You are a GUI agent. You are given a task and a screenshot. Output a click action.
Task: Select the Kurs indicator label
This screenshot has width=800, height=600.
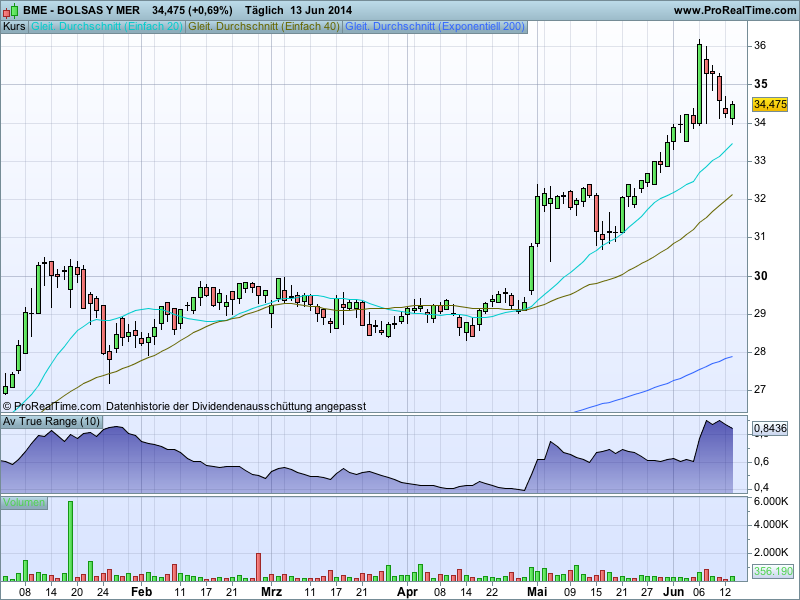[x=14, y=26]
